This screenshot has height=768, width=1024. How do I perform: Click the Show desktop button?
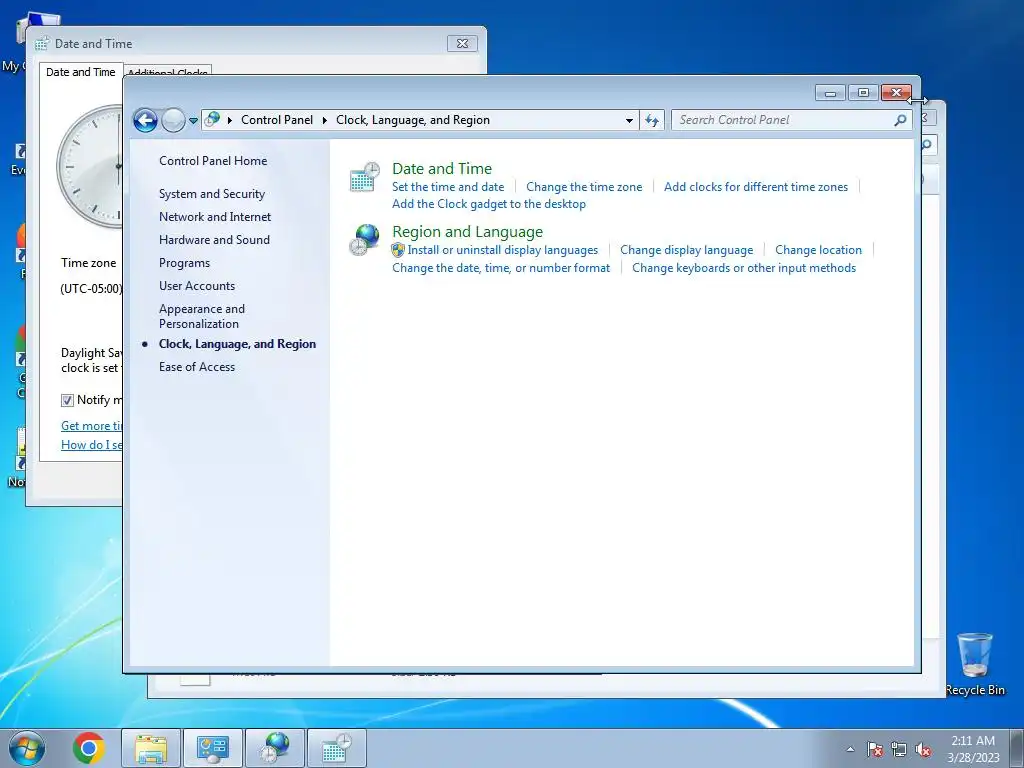click(x=1017, y=748)
